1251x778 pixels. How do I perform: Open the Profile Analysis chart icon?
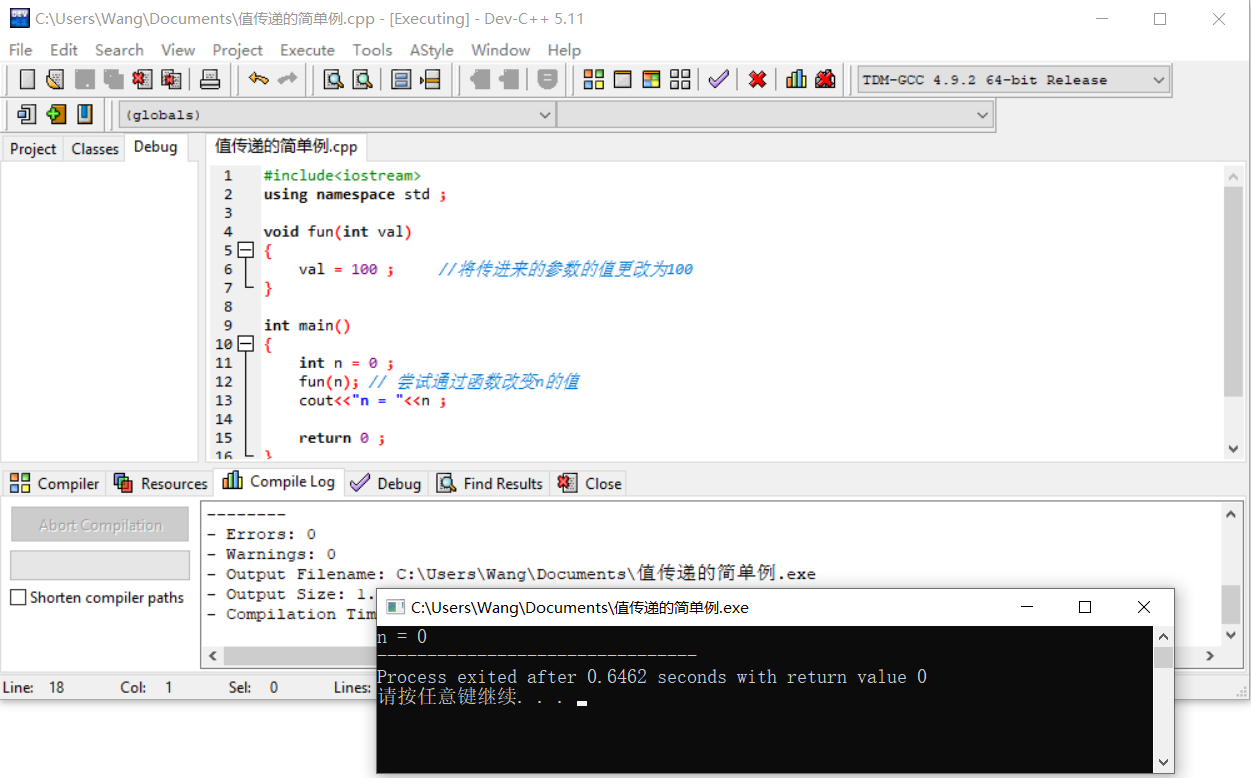coord(794,79)
